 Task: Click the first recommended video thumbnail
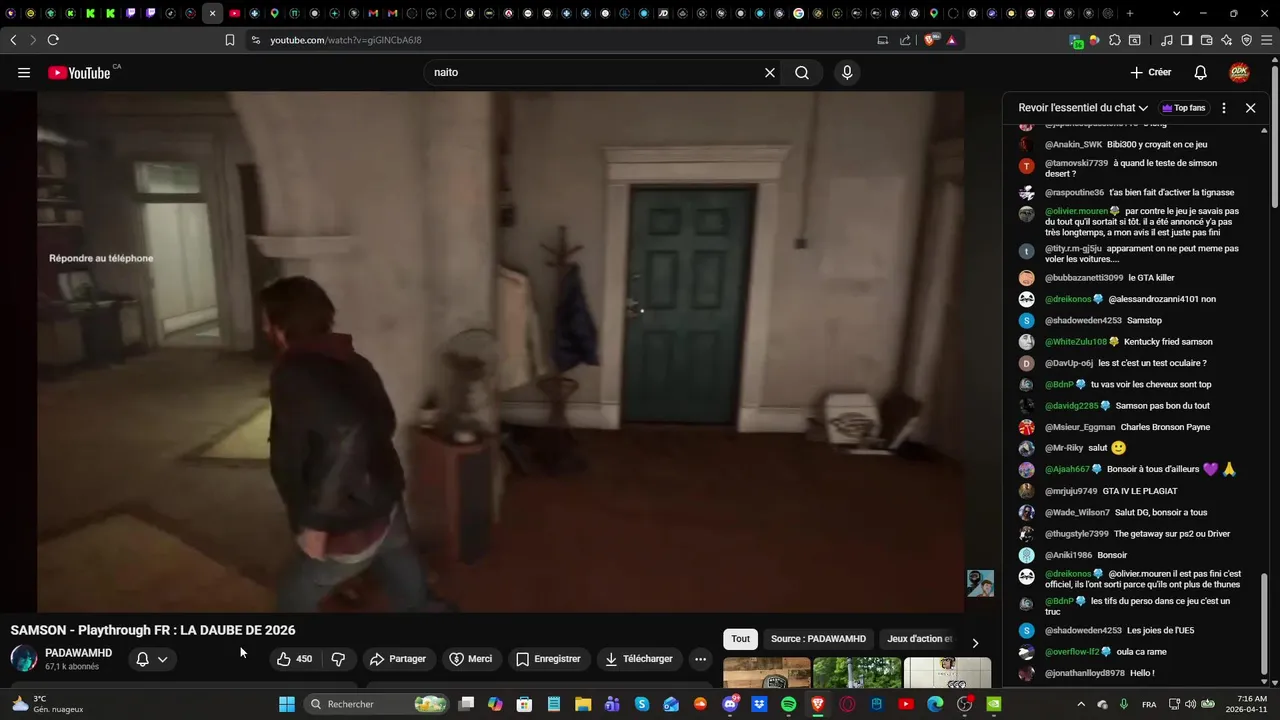click(x=766, y=673)
